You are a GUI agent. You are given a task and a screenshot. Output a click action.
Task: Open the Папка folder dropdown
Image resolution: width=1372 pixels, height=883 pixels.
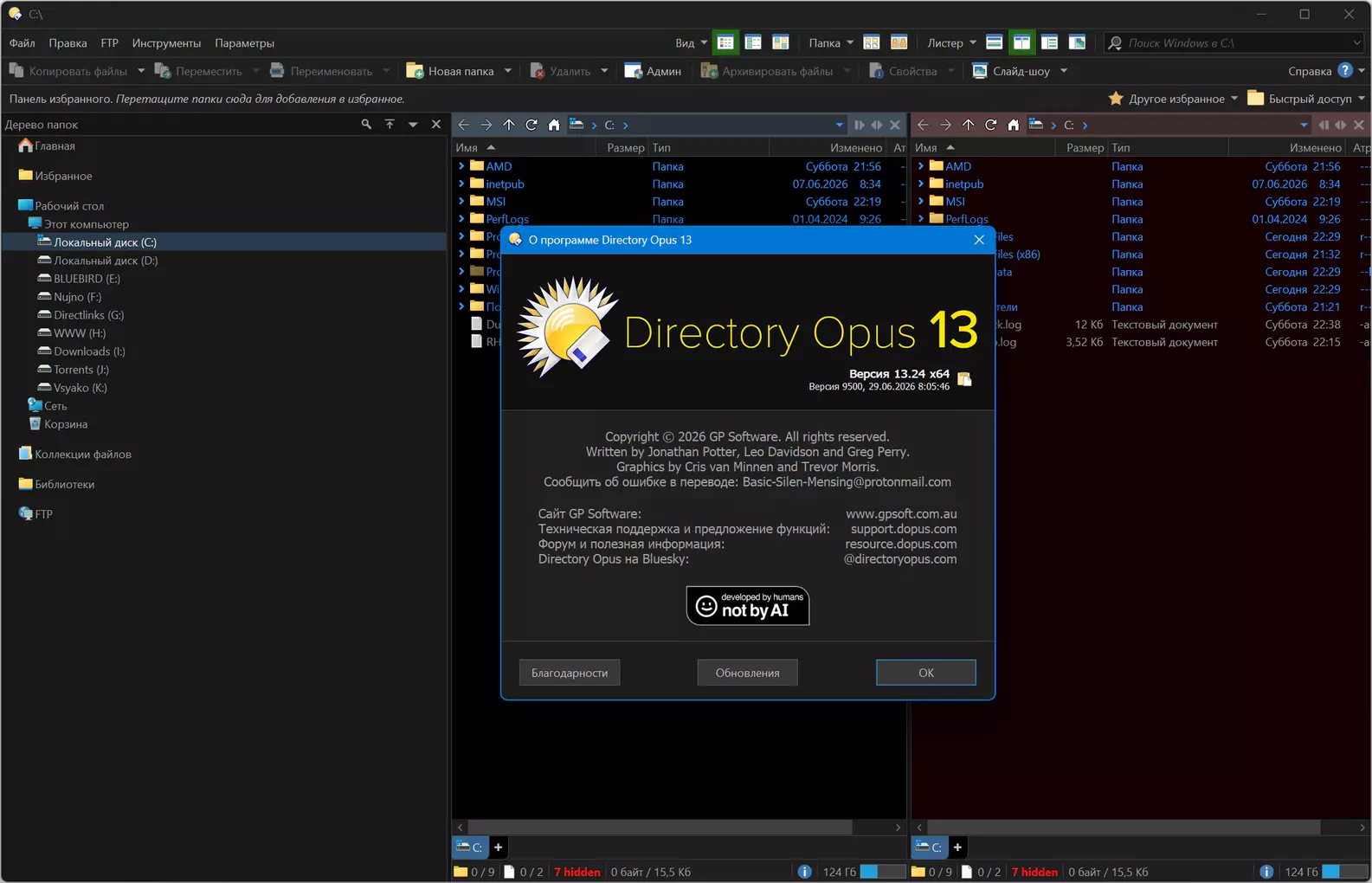831,42
